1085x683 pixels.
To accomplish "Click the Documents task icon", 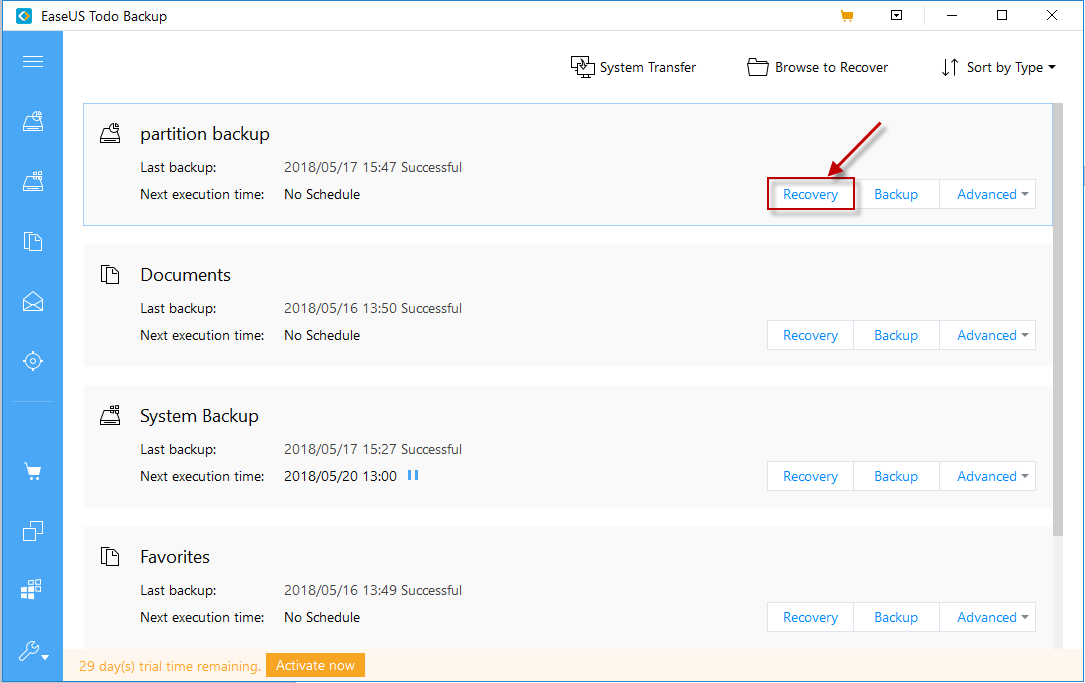I will (x=110, y=274).
